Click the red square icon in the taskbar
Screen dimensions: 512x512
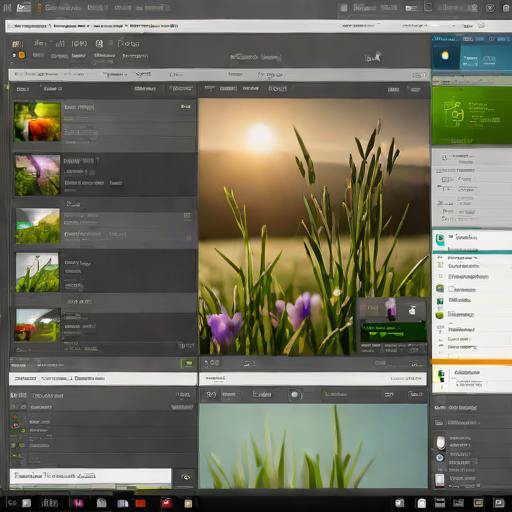[140, 503]
